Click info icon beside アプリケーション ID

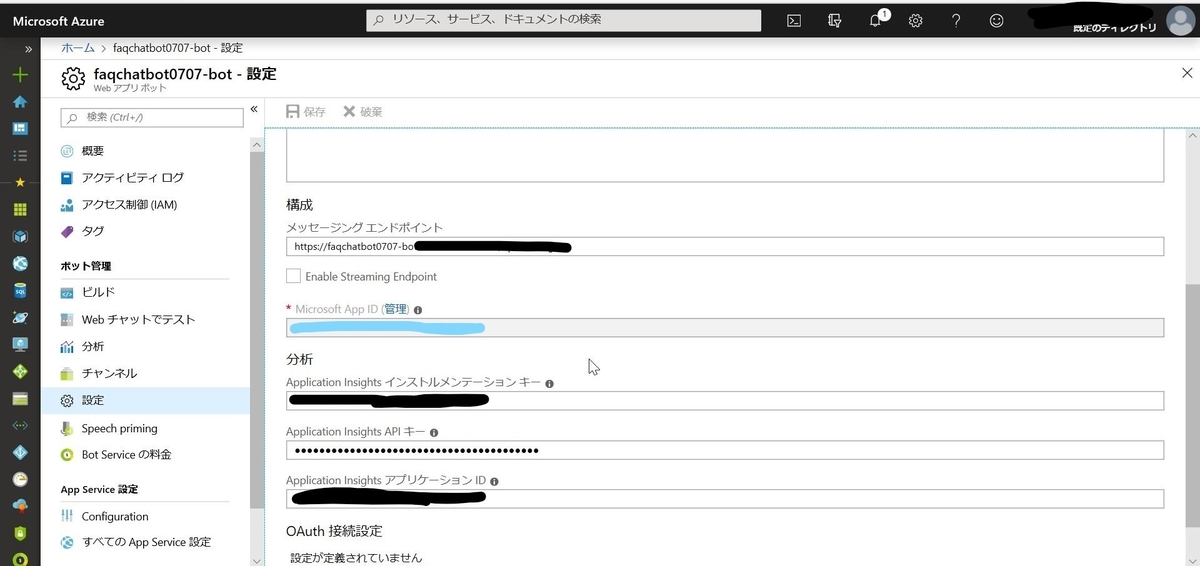495,481
